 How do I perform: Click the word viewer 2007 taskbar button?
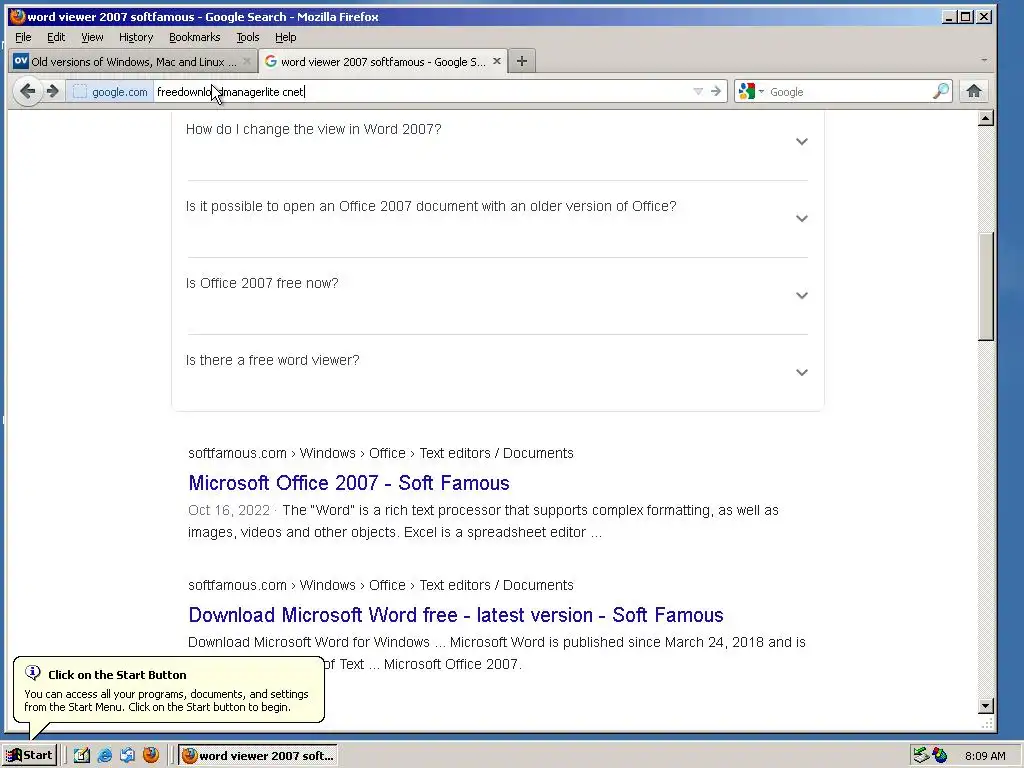(x=258, y=756)
